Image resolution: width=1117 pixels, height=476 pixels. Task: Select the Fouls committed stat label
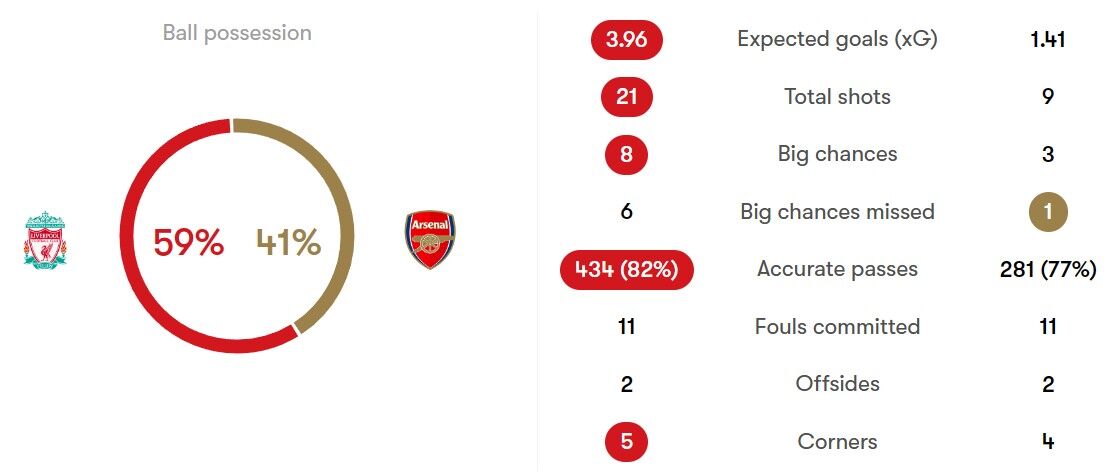(837, 327)
